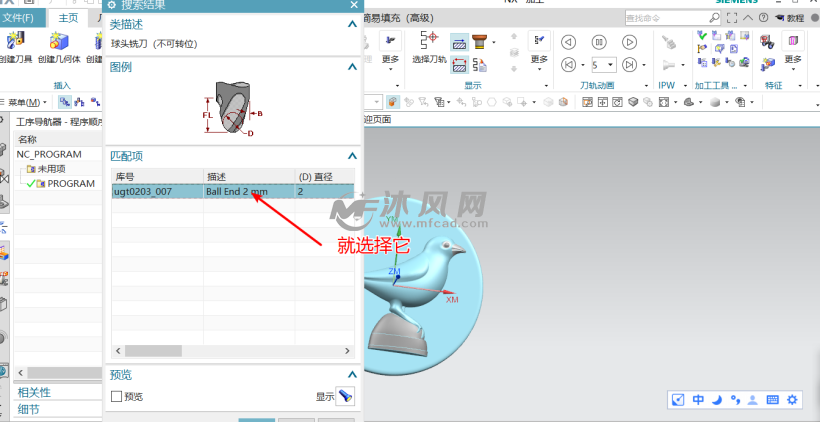Toggle IME Chinese/English mode (中)
The image size is (820, 422).
click(698, 400)
